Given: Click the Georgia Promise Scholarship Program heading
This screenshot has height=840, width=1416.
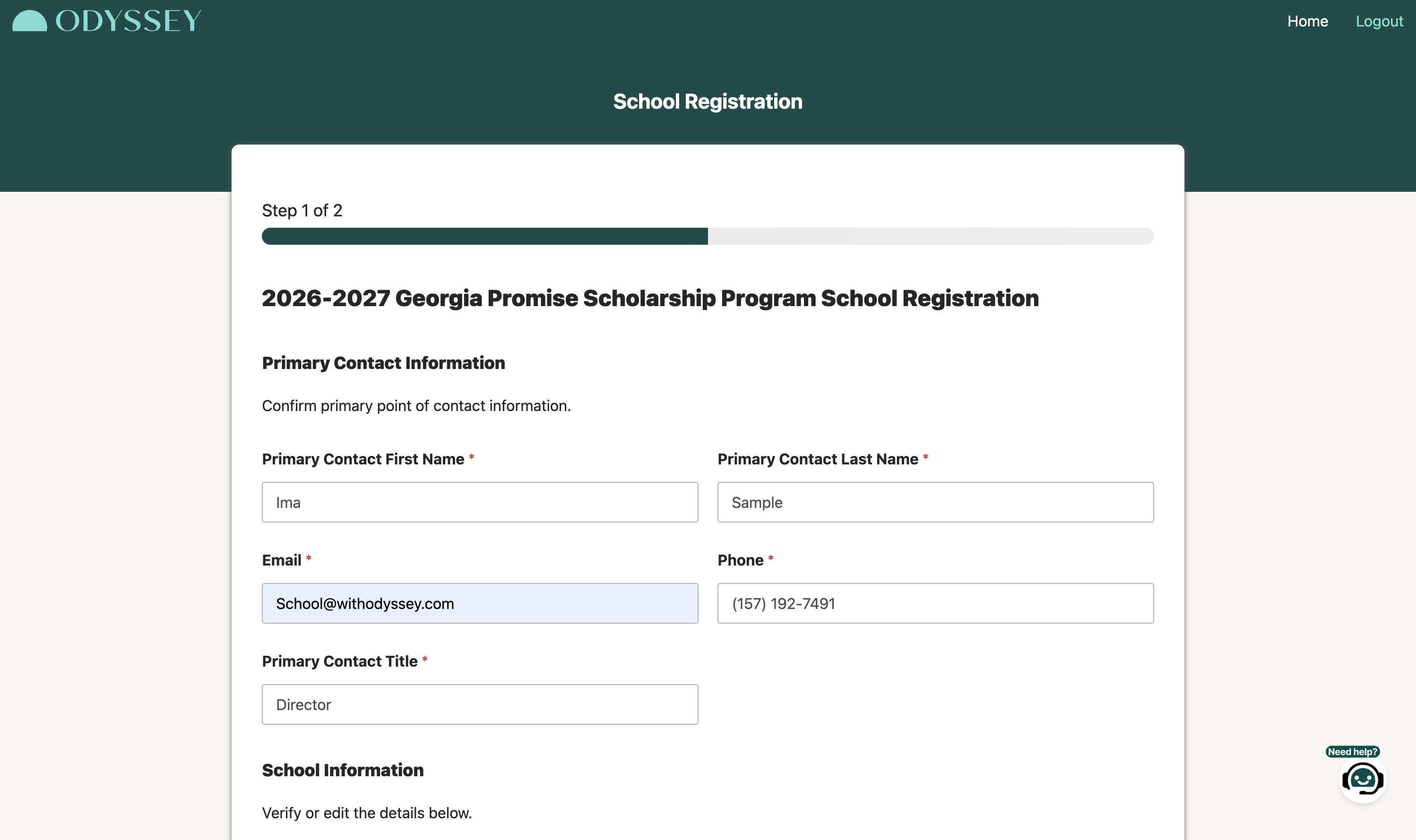Looking at the screenshot, I should pyautogui.click(x=650, y=298).
